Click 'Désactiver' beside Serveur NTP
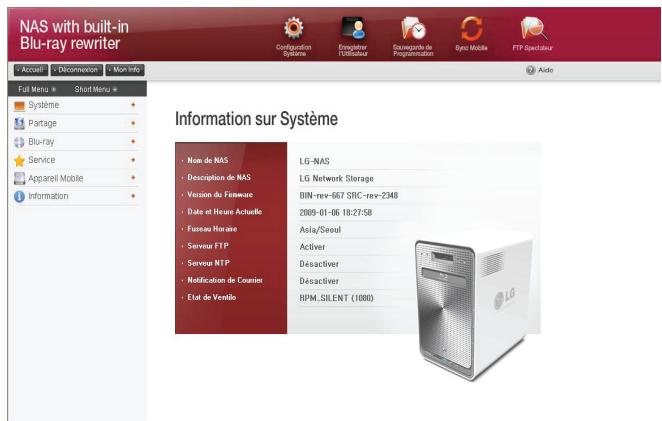Viewport: 662px width, 421px height. click(x=319, y=264)
